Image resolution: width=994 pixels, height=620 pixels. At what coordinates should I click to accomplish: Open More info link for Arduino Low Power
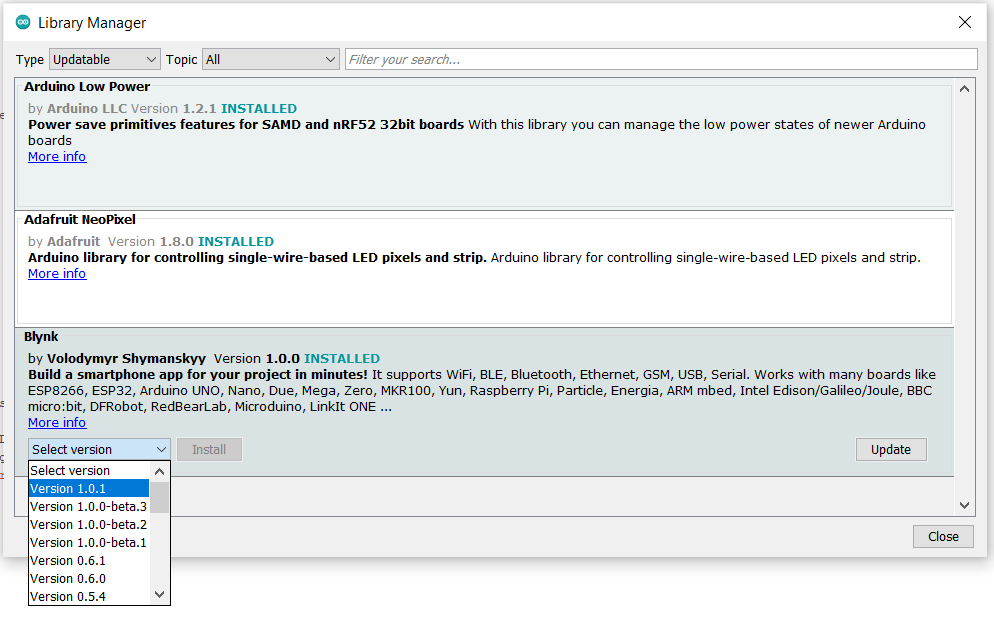57,157
